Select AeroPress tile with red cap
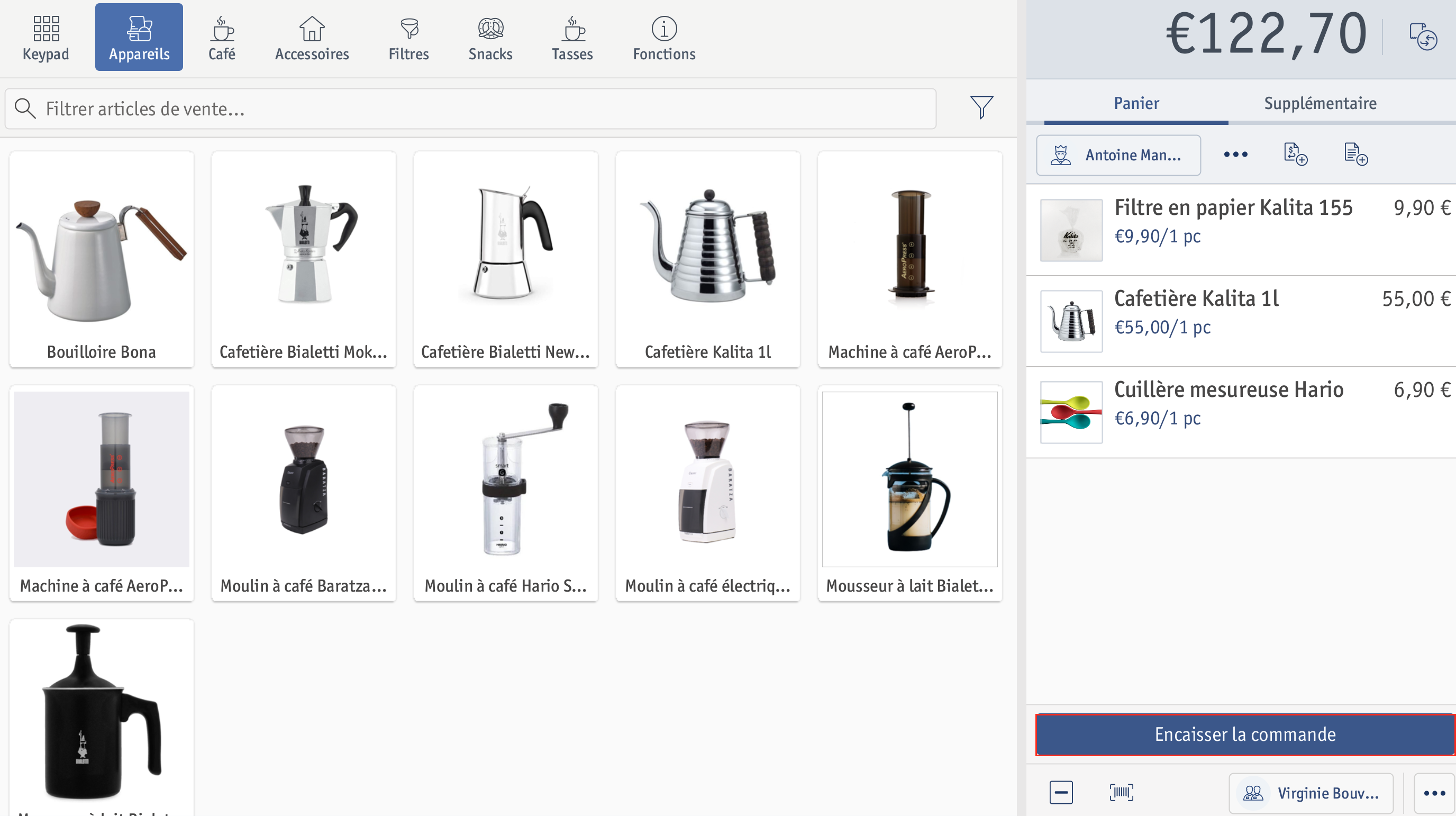The image size is (1456, 816). pos(102,493)
